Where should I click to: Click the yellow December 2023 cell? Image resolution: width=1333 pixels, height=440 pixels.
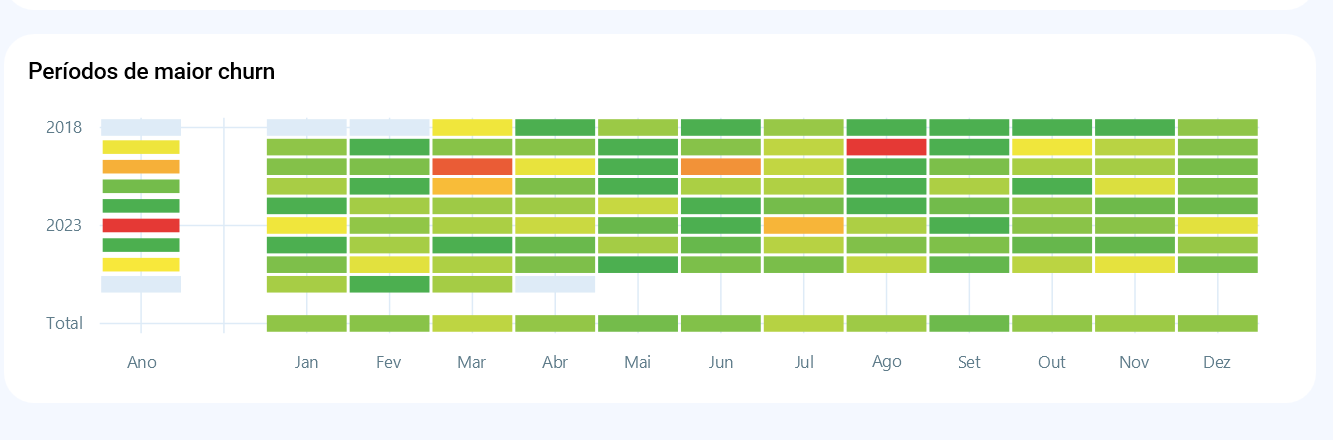1217,225
